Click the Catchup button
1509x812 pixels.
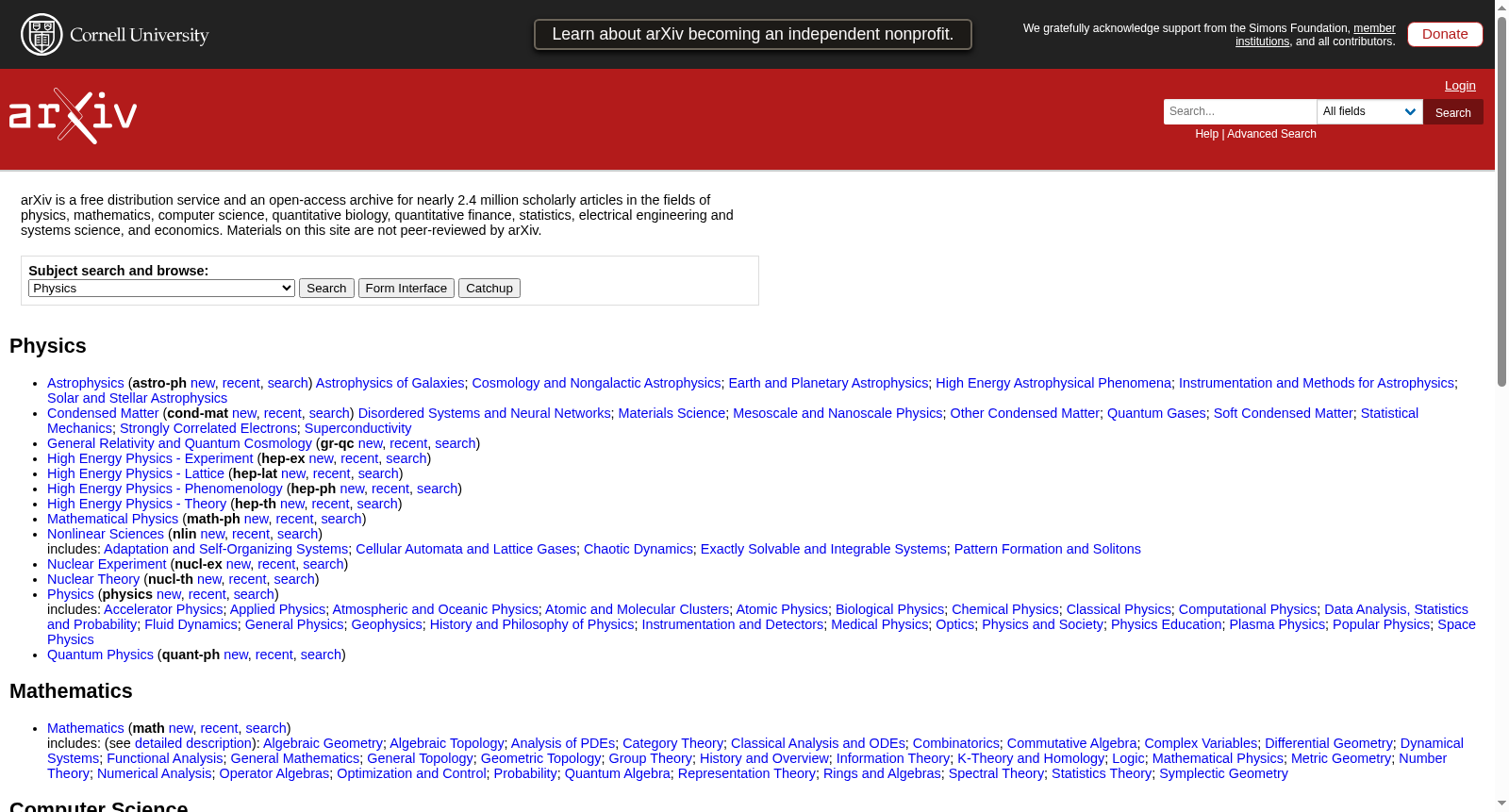(489, 289)
